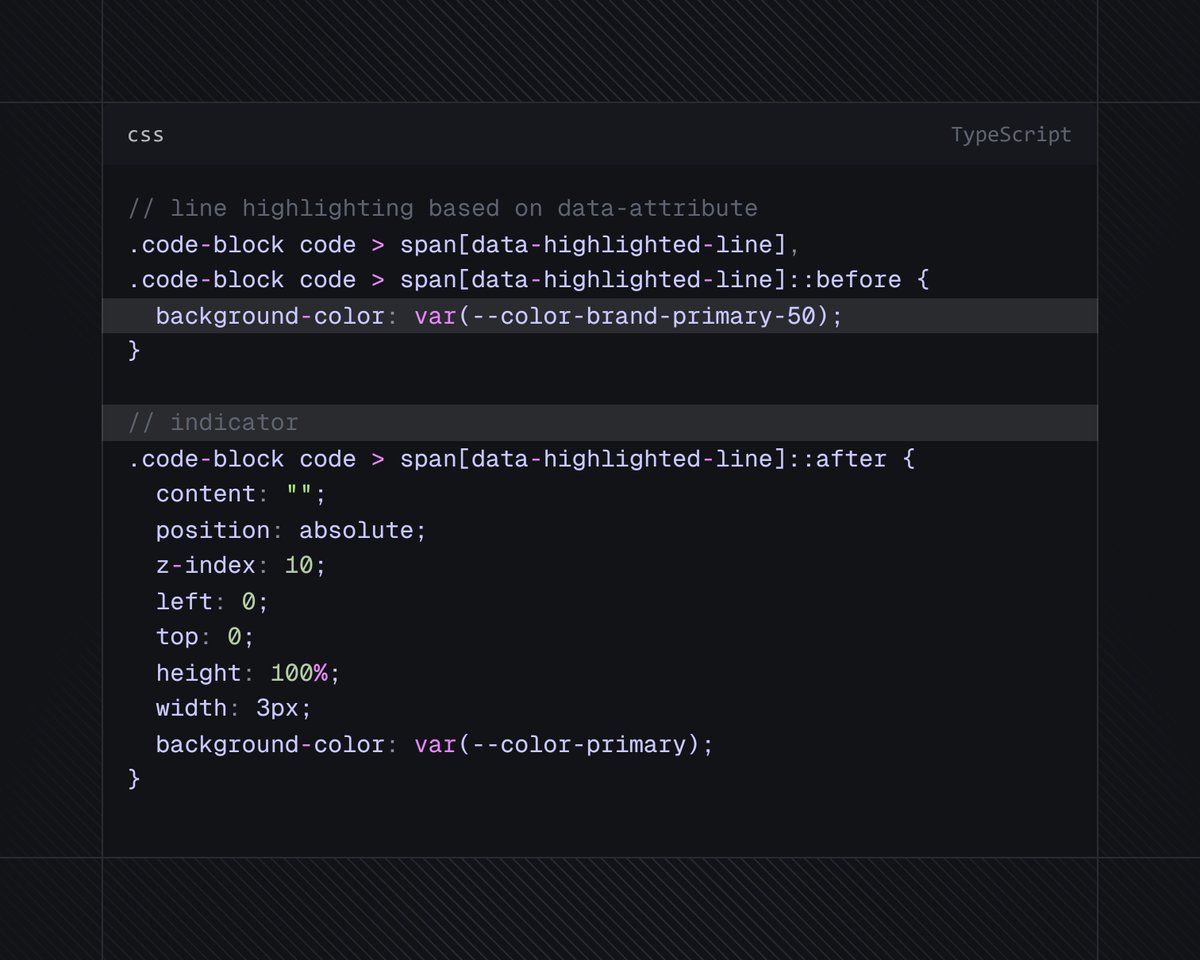Click highlighted line 'background-color: var(--color-brand-primary-50);'

(x=600, y=316)
